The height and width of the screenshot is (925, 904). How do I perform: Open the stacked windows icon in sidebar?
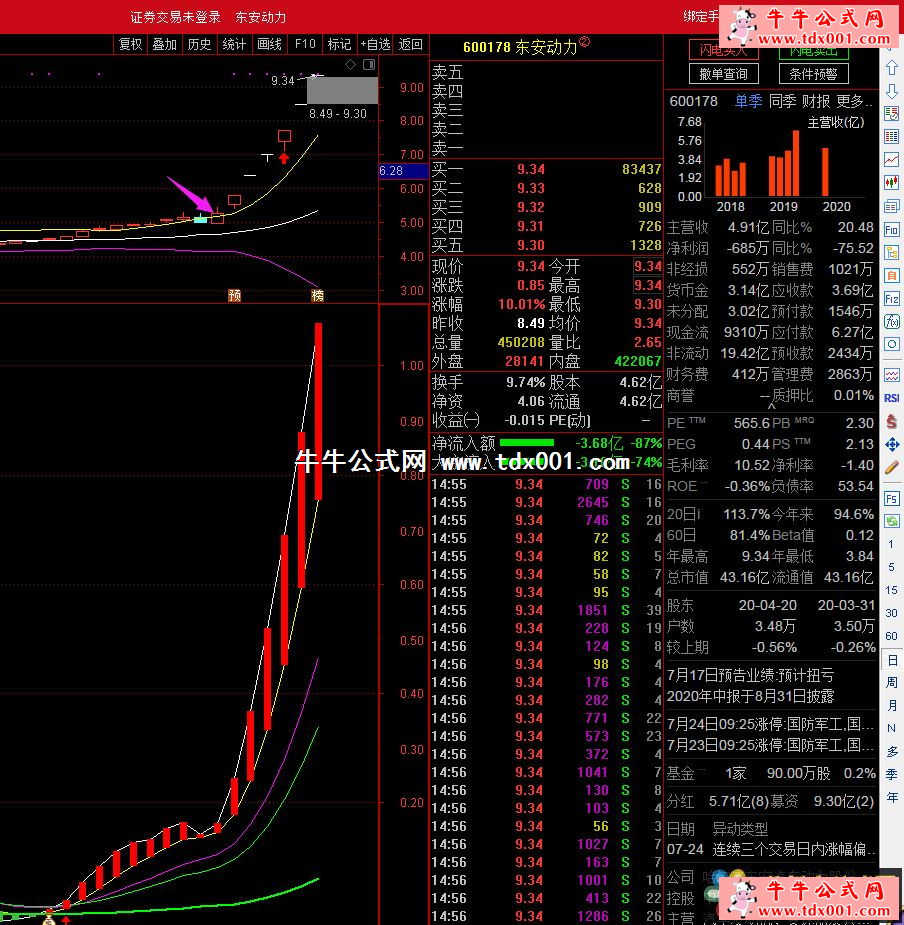892,206
